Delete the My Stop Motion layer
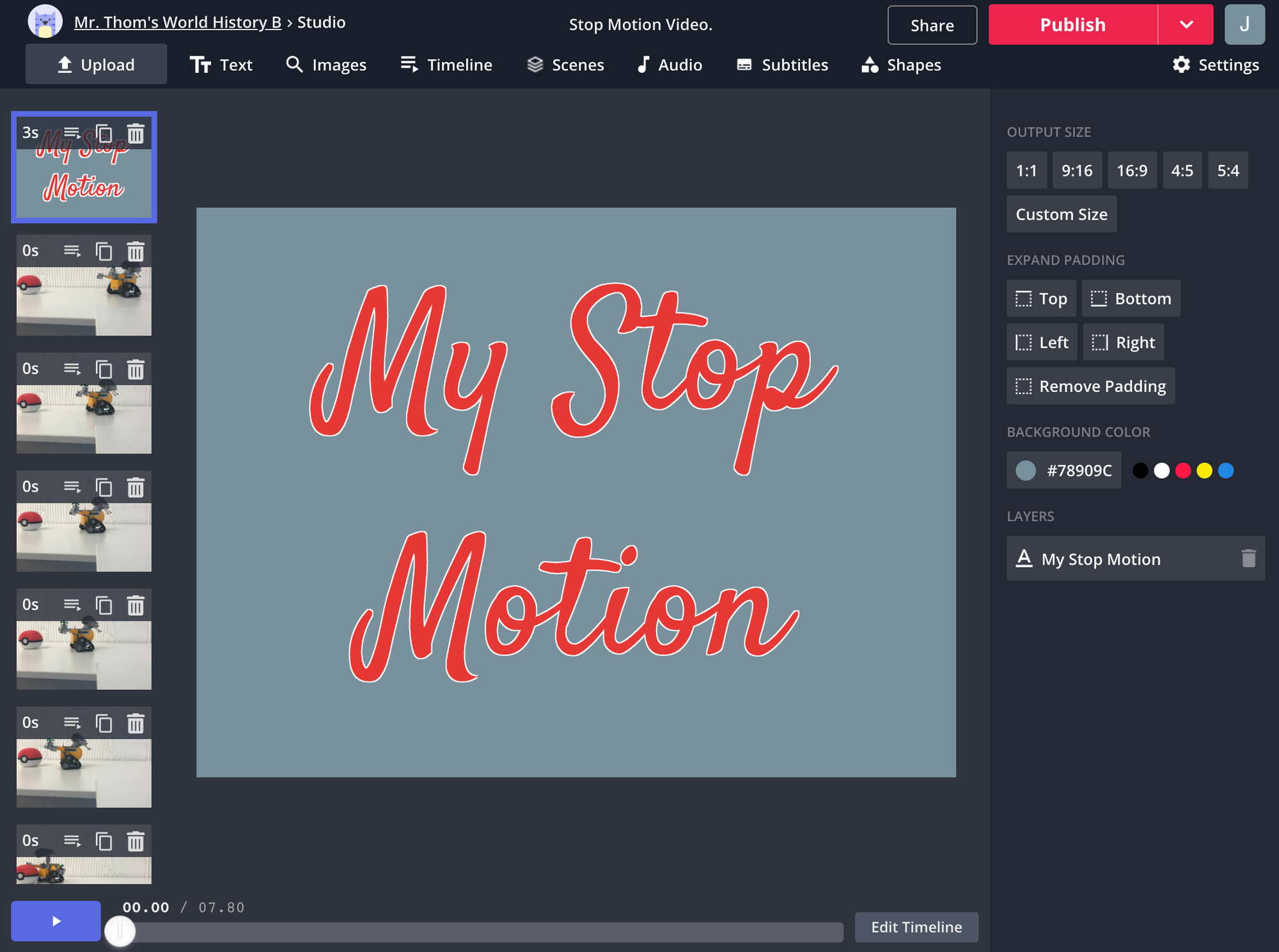Screen dimensions: 1279x952 click(1248, 559)
